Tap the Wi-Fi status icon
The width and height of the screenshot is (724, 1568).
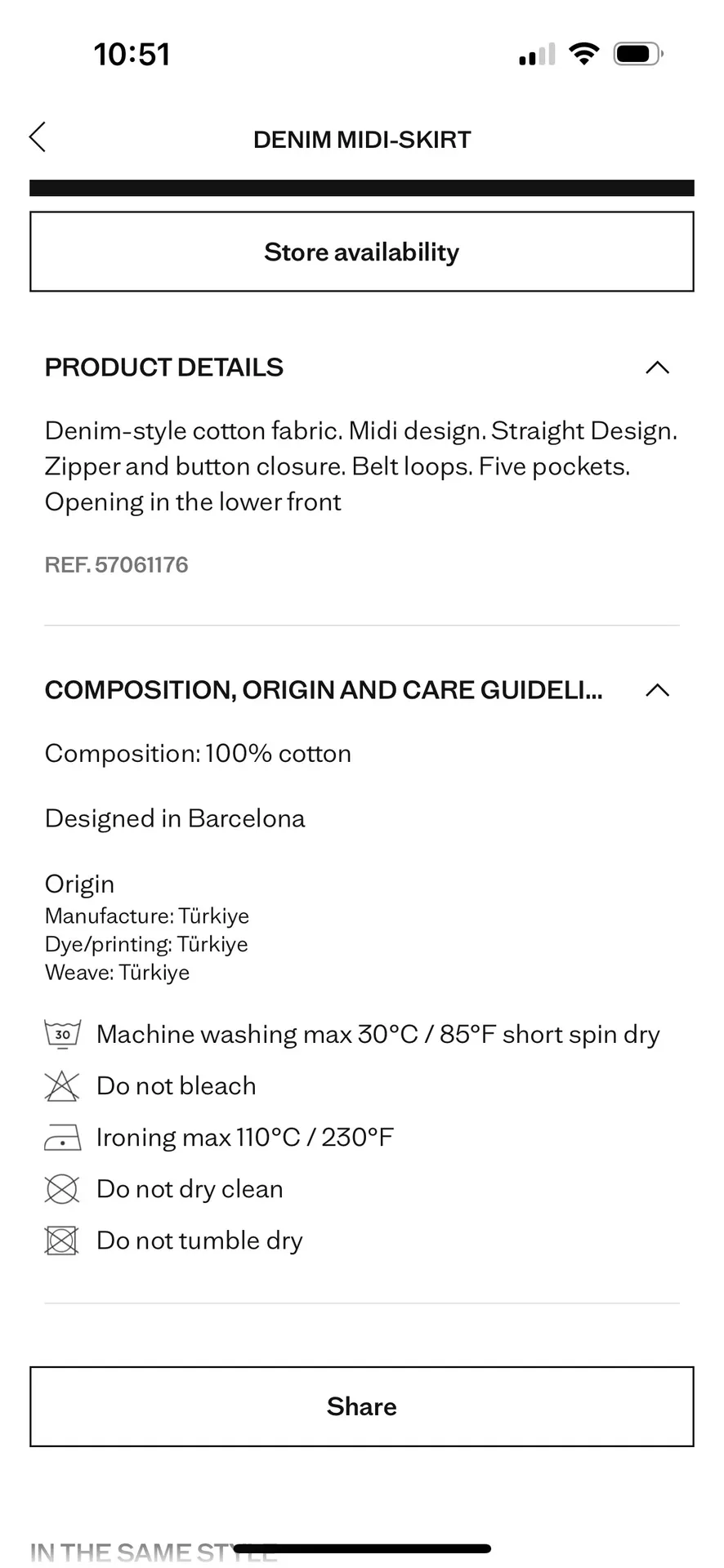[583, 54]
